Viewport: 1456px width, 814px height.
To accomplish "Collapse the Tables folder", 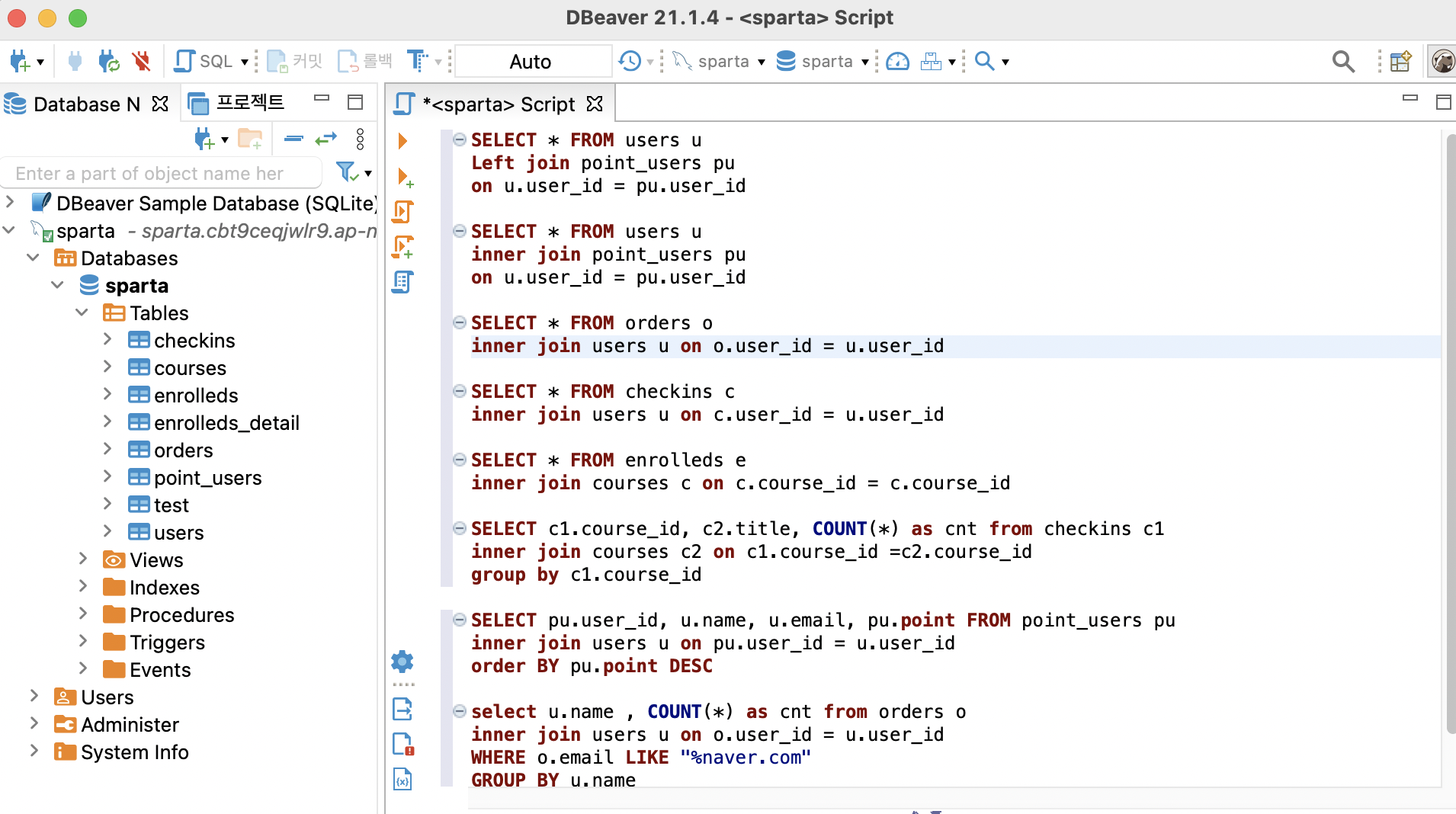I will coord(82,312).
